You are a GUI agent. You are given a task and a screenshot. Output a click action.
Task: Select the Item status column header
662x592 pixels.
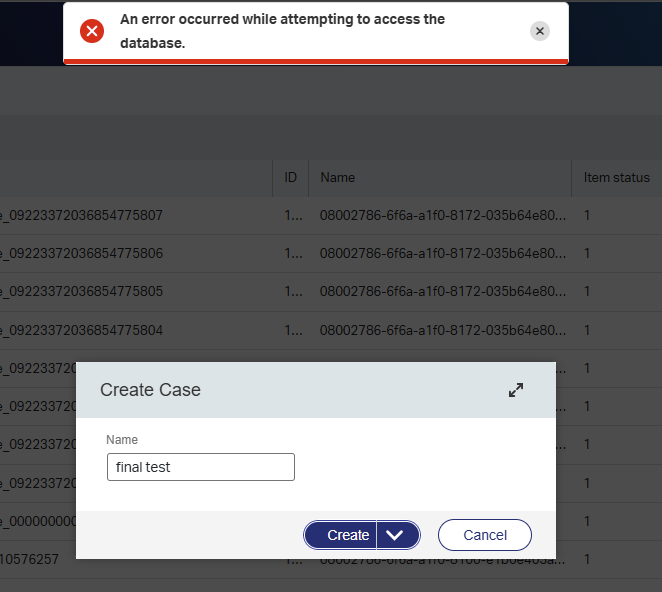tap(616, 177)
